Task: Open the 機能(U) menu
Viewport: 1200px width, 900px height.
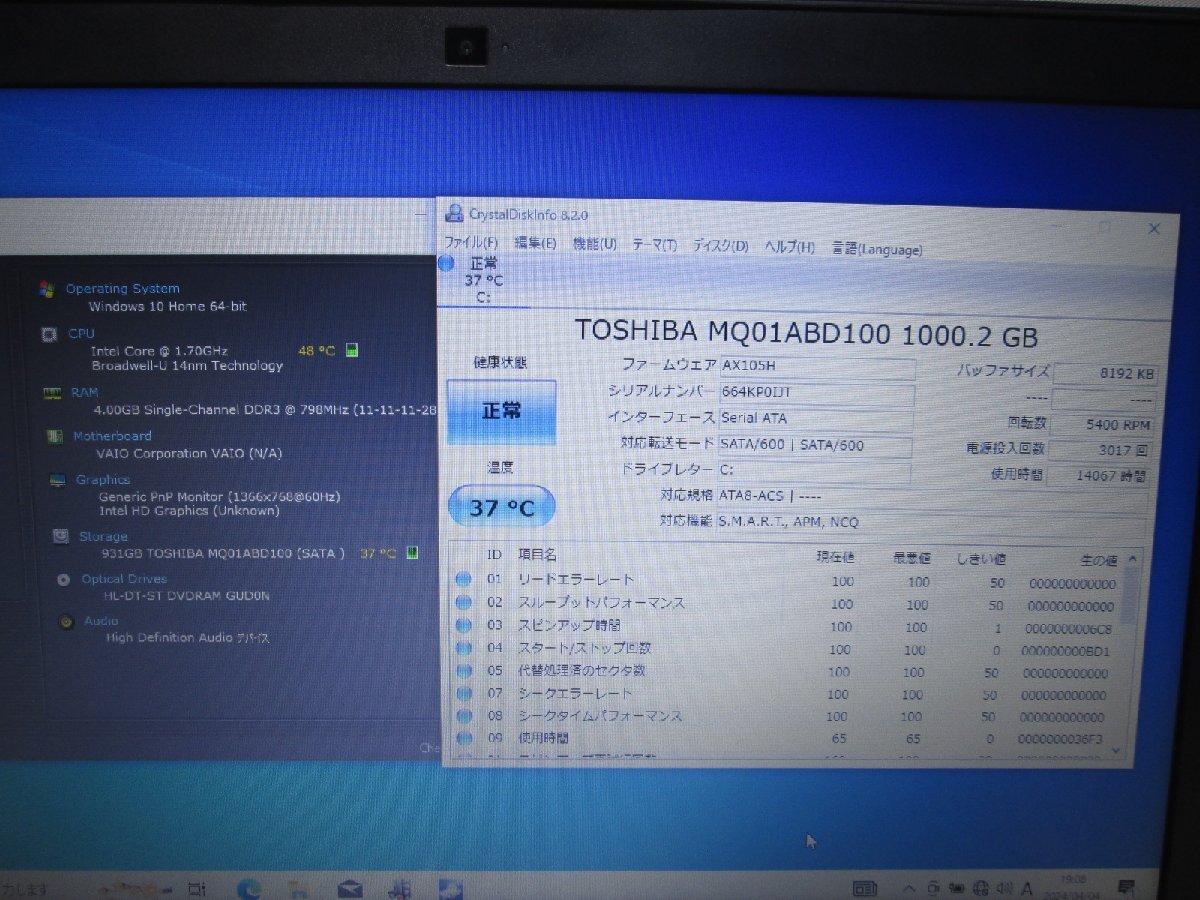Action: click(x=594, y=244)
